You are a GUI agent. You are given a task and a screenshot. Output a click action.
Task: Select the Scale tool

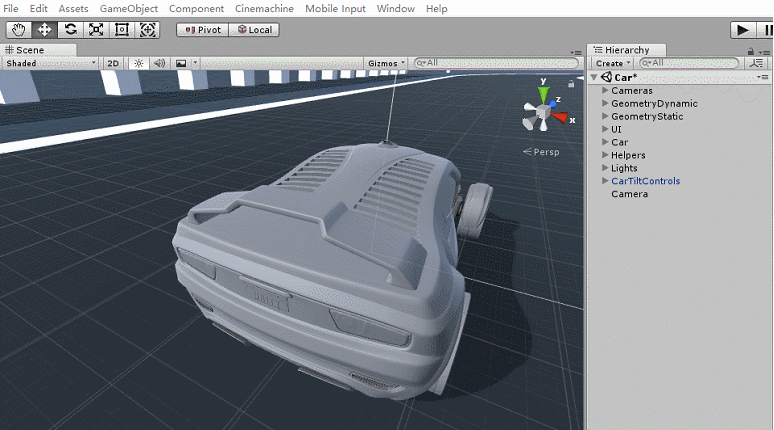coord(96,30)
